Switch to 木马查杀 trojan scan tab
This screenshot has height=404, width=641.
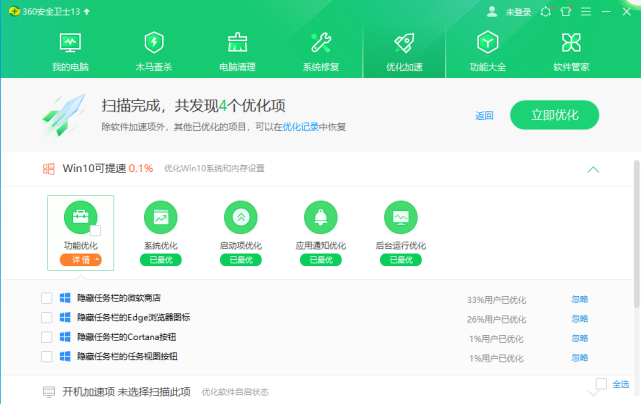154,52
